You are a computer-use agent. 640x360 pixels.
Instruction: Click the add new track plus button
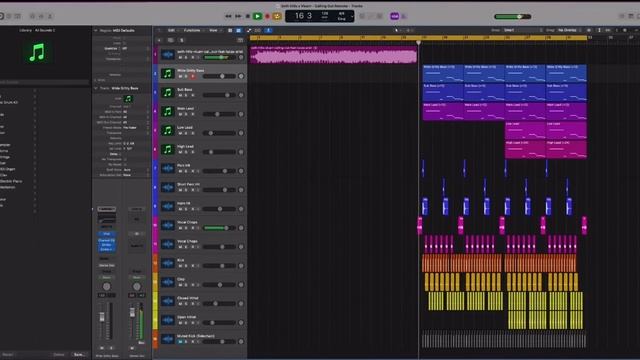point(159,40)
